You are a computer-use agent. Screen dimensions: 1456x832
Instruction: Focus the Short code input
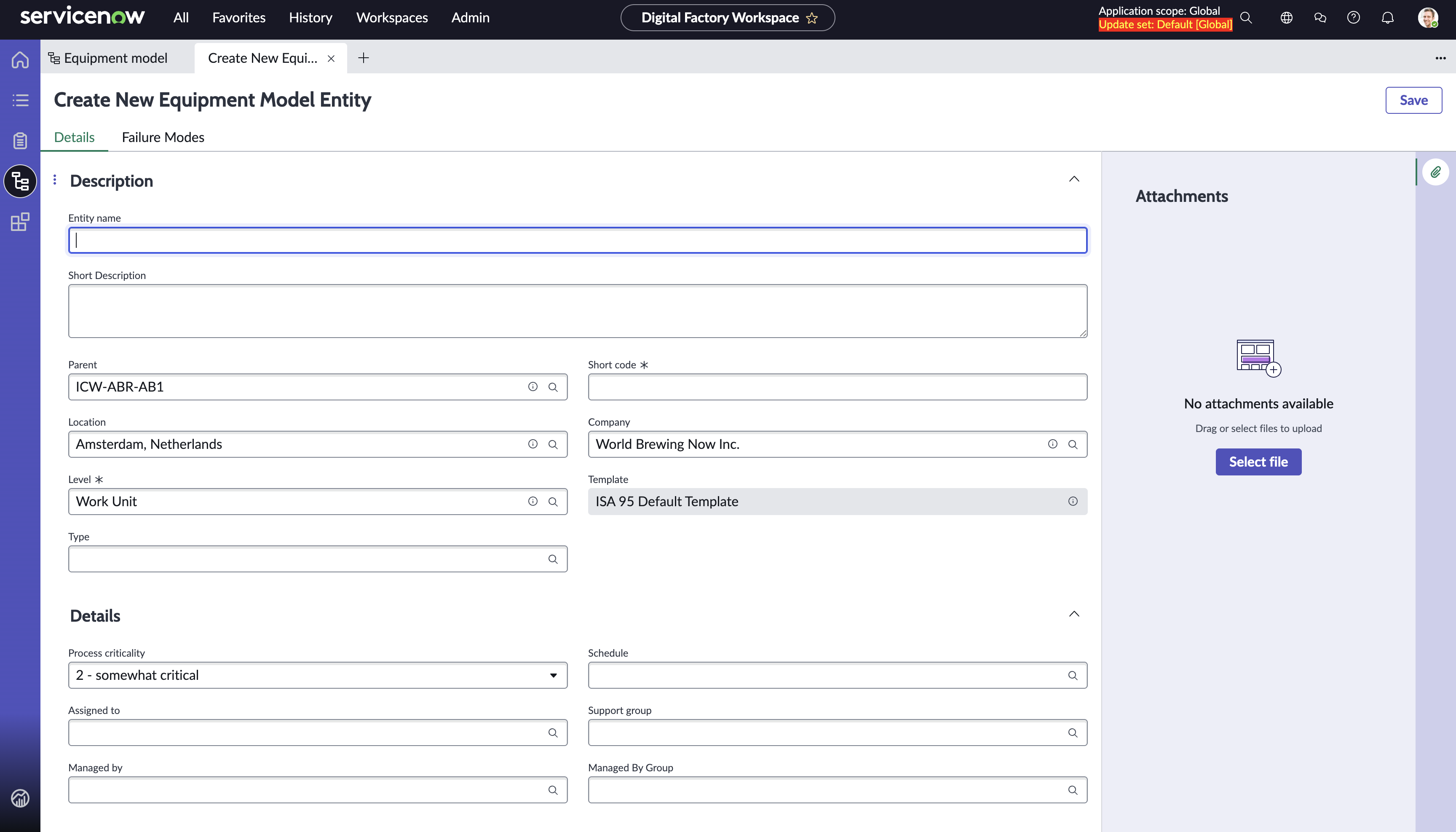(838, 387)
